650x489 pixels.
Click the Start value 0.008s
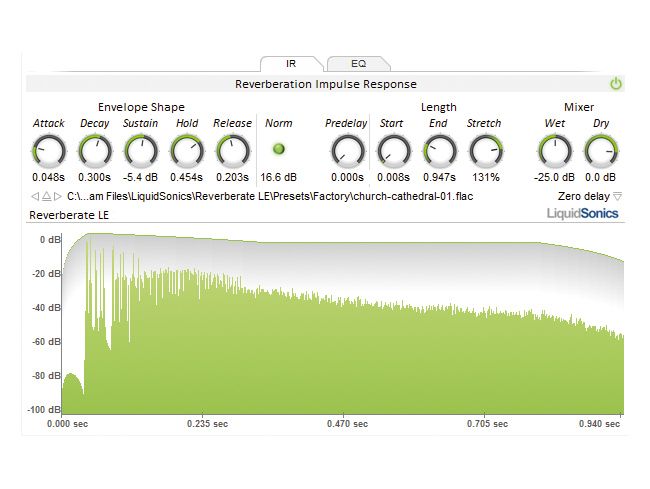coord(393,177)
